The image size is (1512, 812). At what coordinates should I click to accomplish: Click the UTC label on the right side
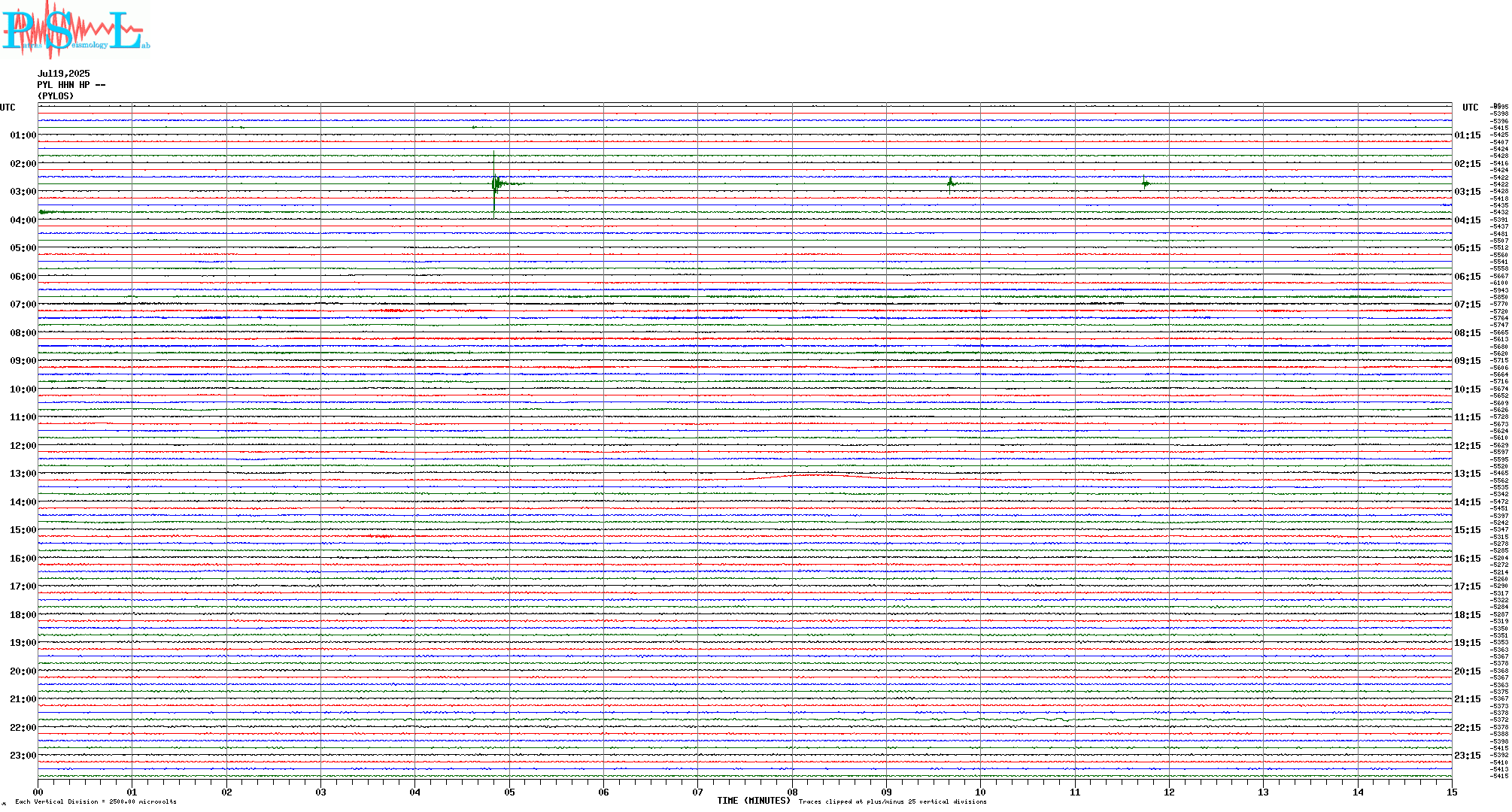tap(1471, 108)
